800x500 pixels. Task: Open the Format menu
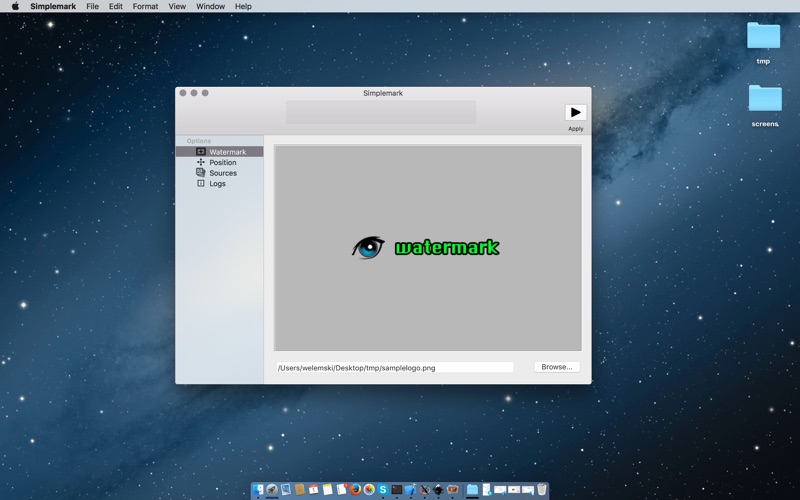point(145,6)
